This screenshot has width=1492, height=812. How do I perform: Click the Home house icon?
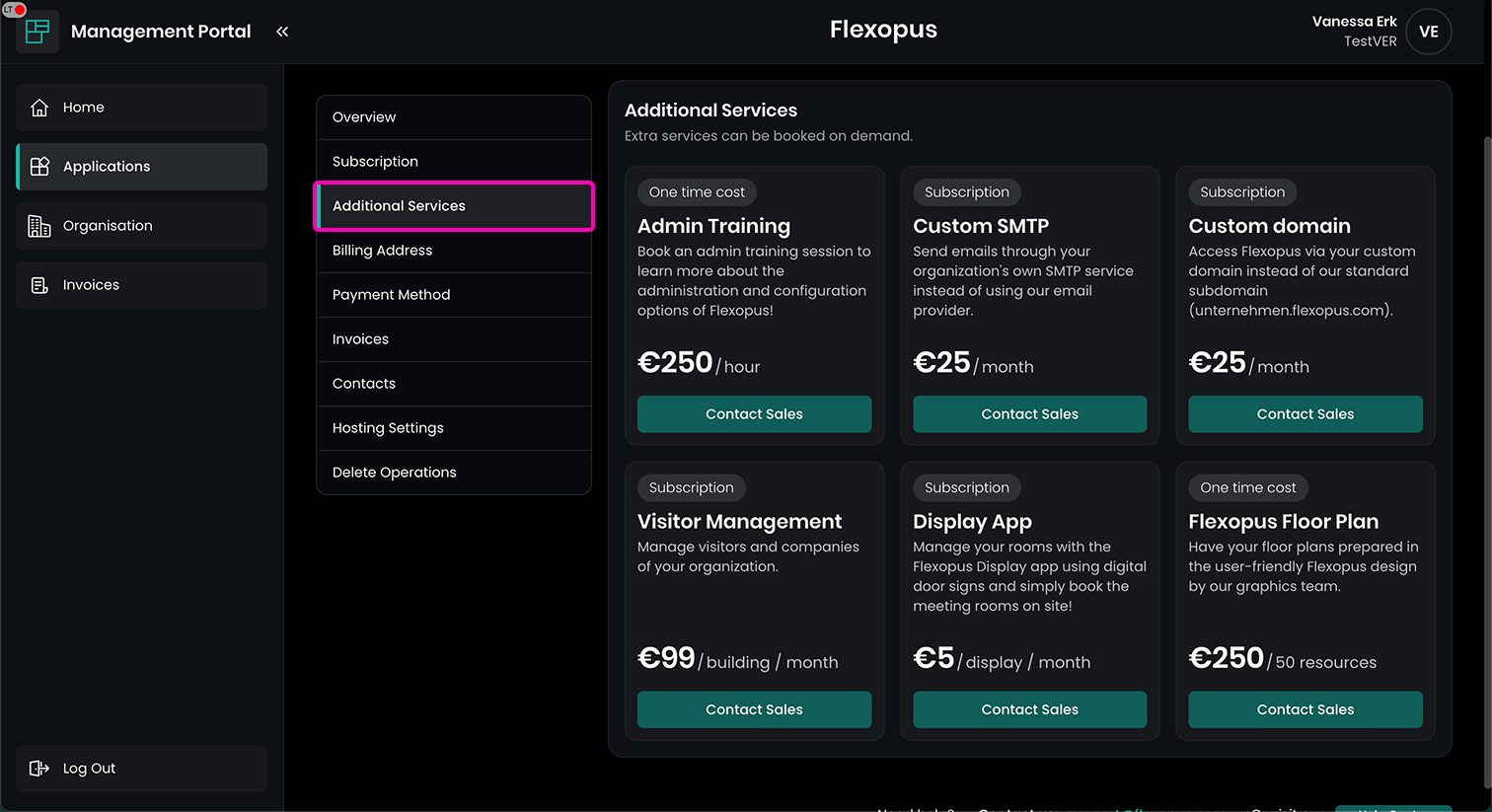click(x=39, y=108)
